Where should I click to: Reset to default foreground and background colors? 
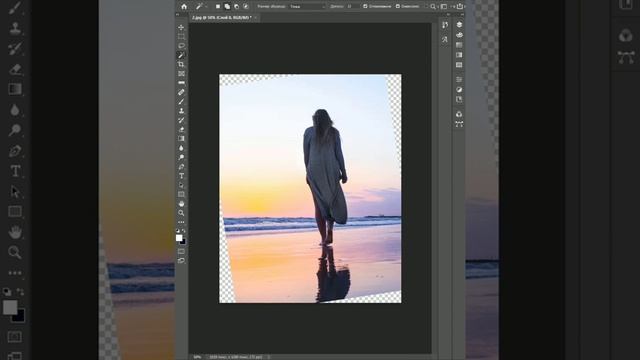pos(178,231)
